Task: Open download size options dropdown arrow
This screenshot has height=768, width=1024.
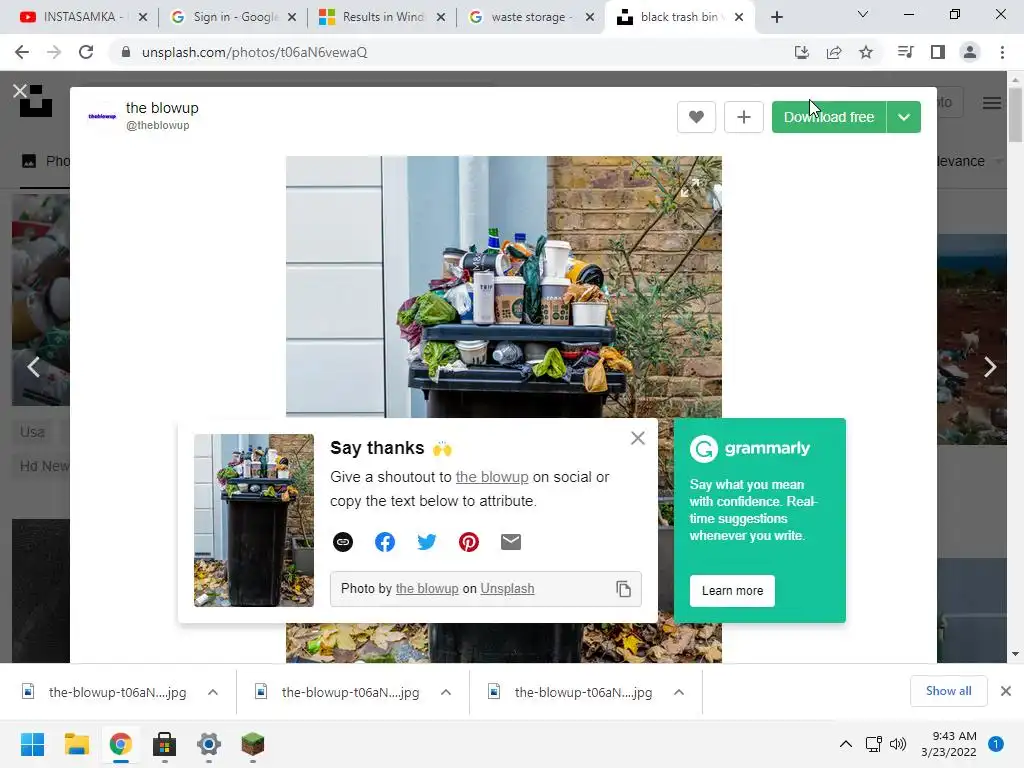Action: pos(904,117)
